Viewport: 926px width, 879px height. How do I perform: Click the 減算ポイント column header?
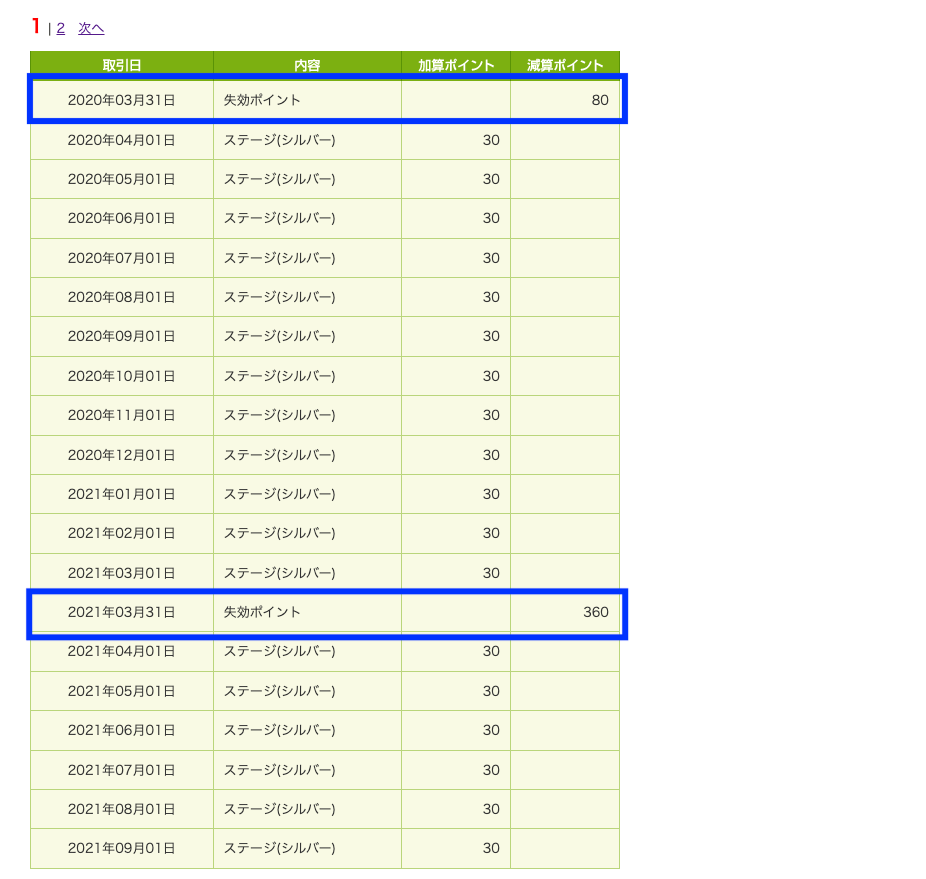[565, 65]
